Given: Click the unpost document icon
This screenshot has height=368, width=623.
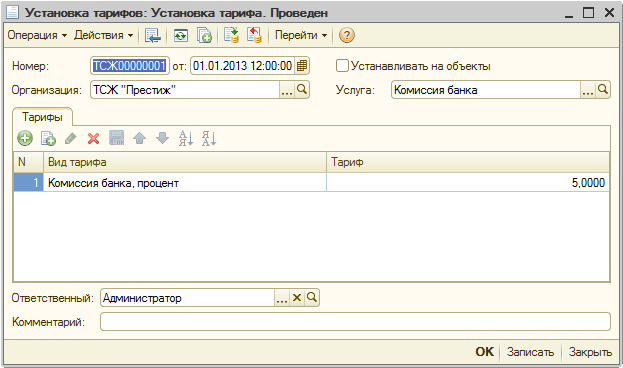Looking at the screenshot, I should coord(254,35).
